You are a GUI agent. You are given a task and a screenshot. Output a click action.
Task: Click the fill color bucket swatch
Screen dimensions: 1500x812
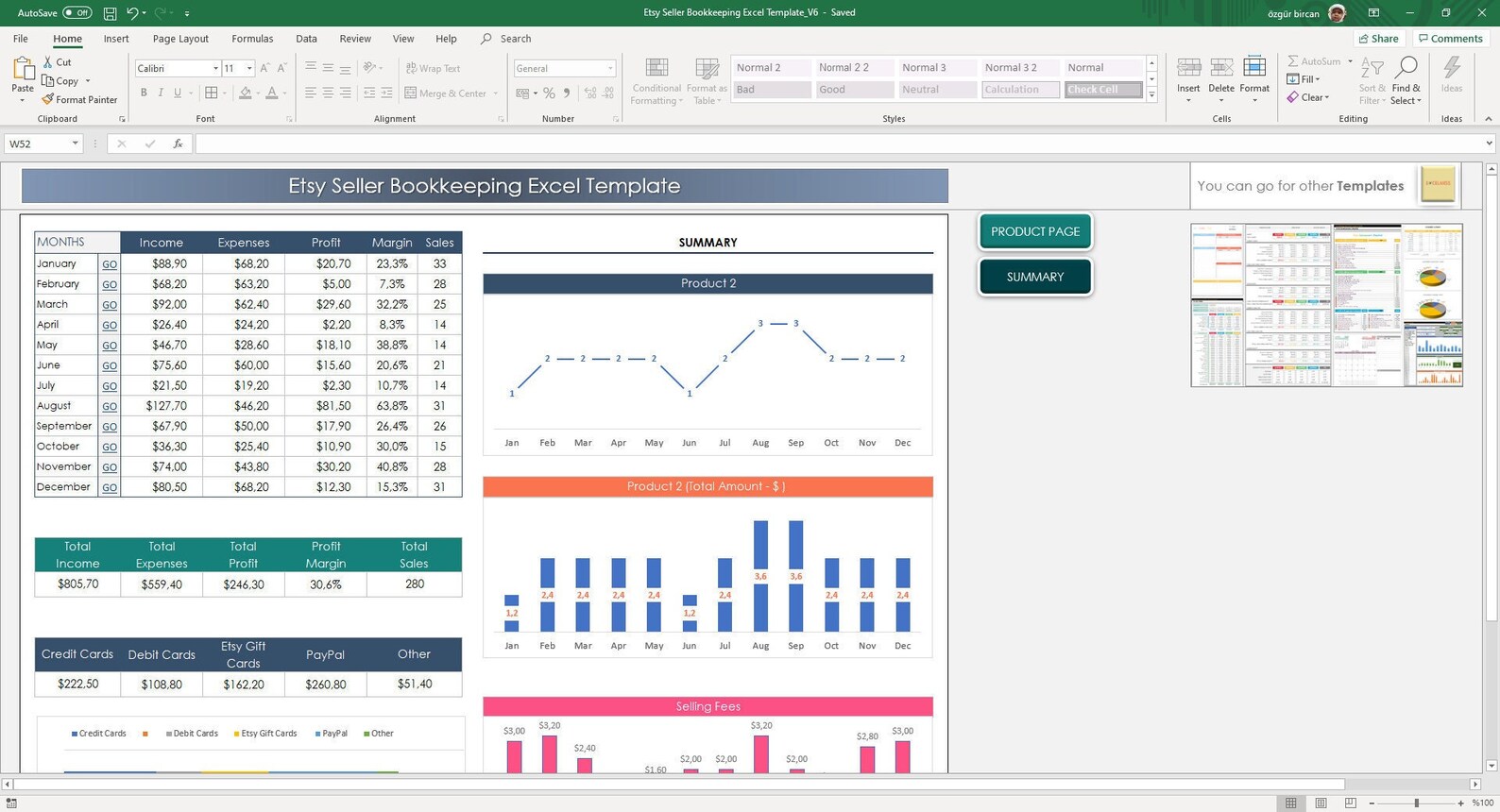click(x=246, y=93)
